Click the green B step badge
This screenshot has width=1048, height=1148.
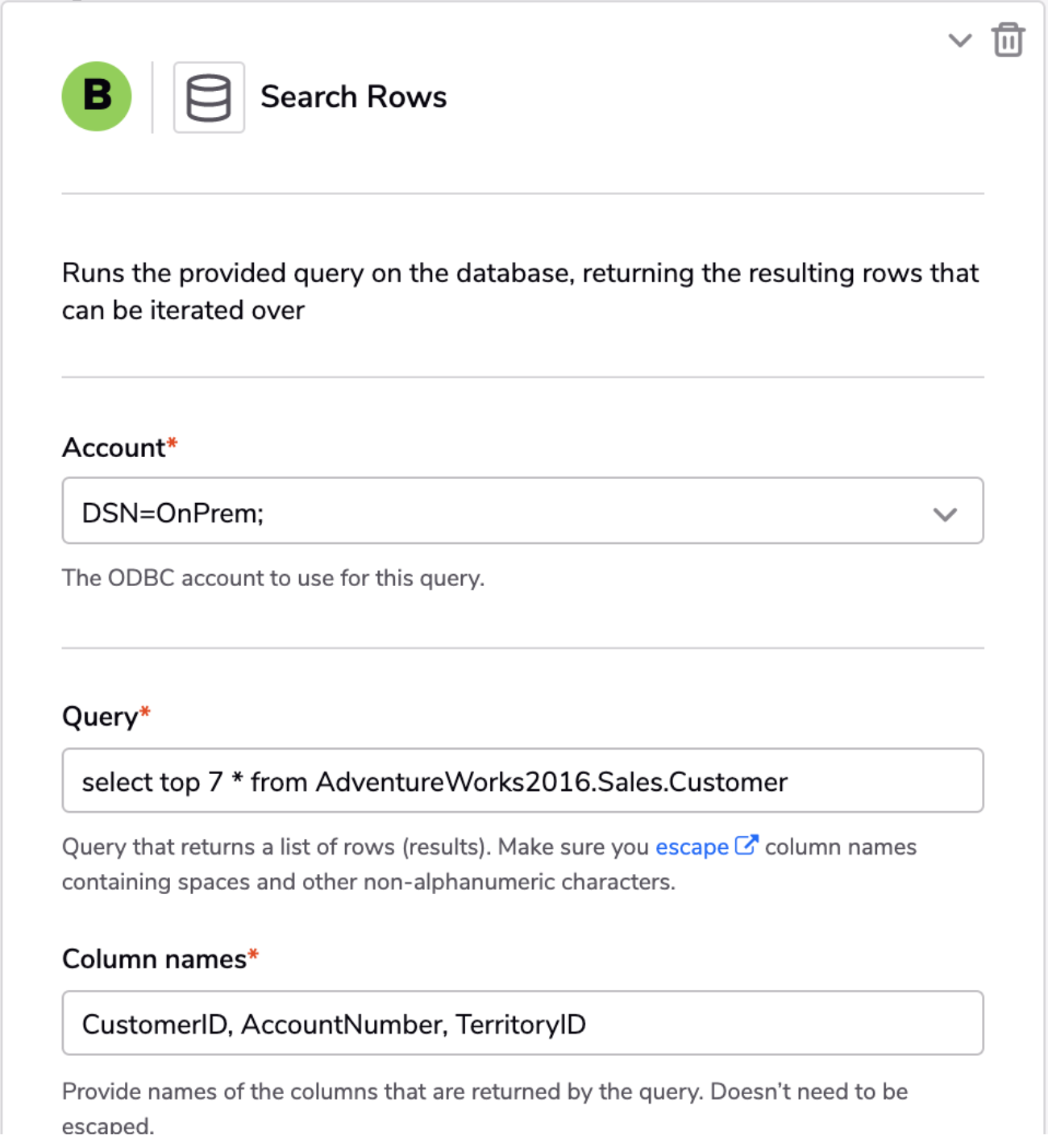click(x=97, y=97)
